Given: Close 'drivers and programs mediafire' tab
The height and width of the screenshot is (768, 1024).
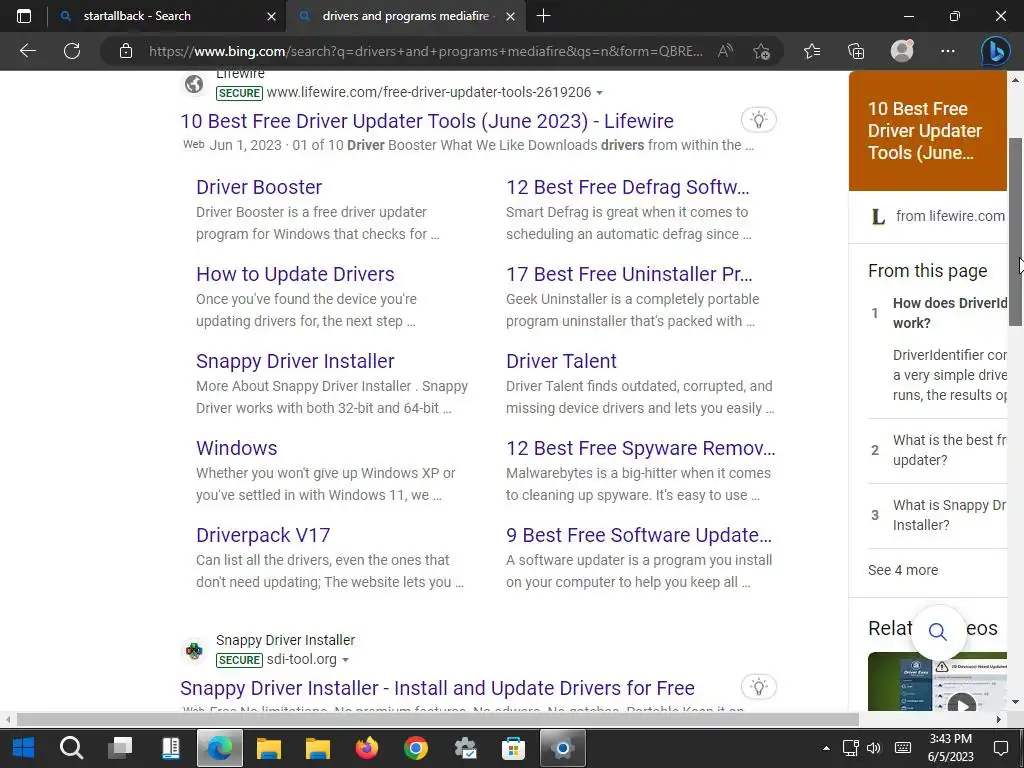Looking at the screenshot, I should (511, 16).
